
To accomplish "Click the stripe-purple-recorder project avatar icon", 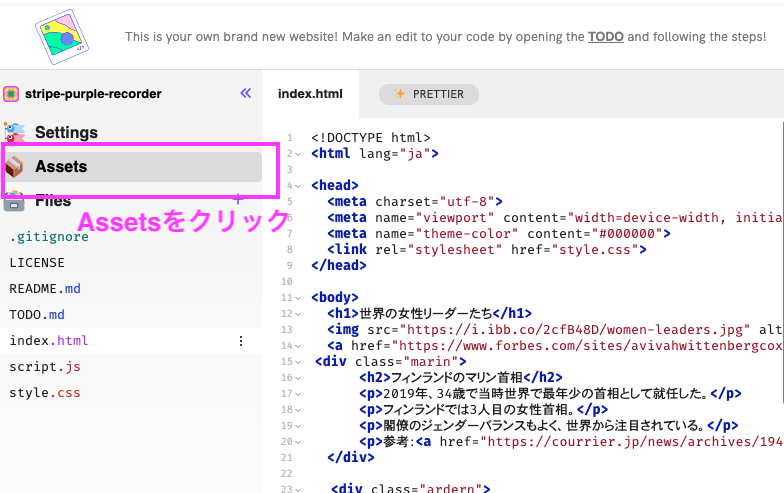I will pyautogui.click(x=11, y=94).
